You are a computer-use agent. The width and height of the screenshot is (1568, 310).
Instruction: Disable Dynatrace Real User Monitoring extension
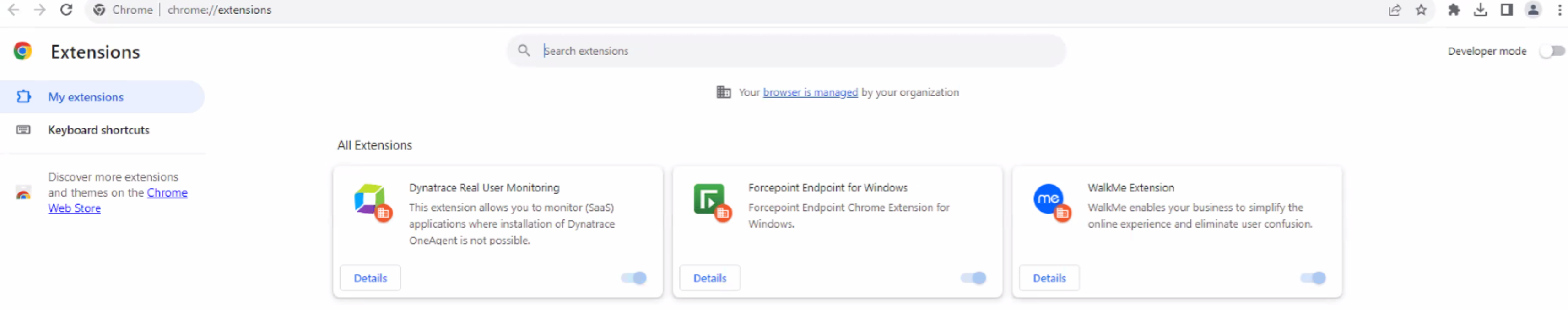[633, 278]
